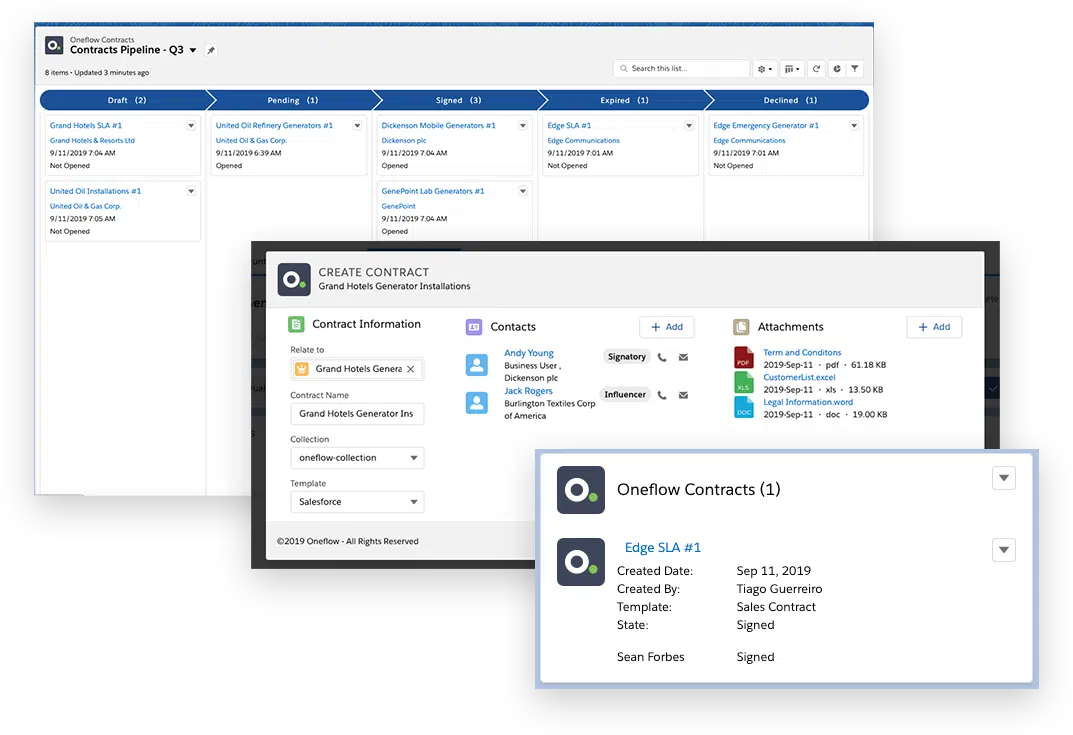Call Jack Rogers using the phone icon
Viewport: 1073px width, 735px height.
coord(662,395)
